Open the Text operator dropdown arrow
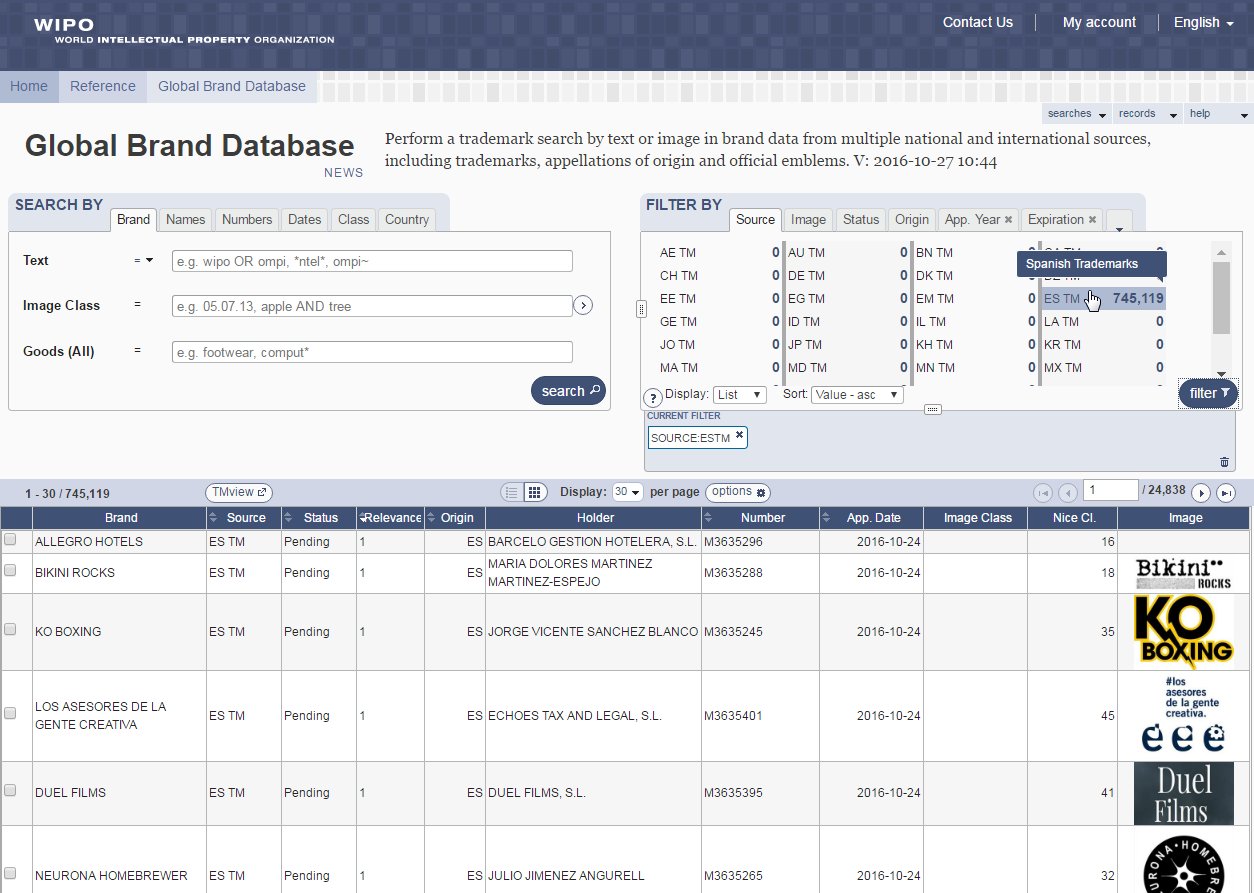The width and height of the screenshot is (1254, 893). 149,260
